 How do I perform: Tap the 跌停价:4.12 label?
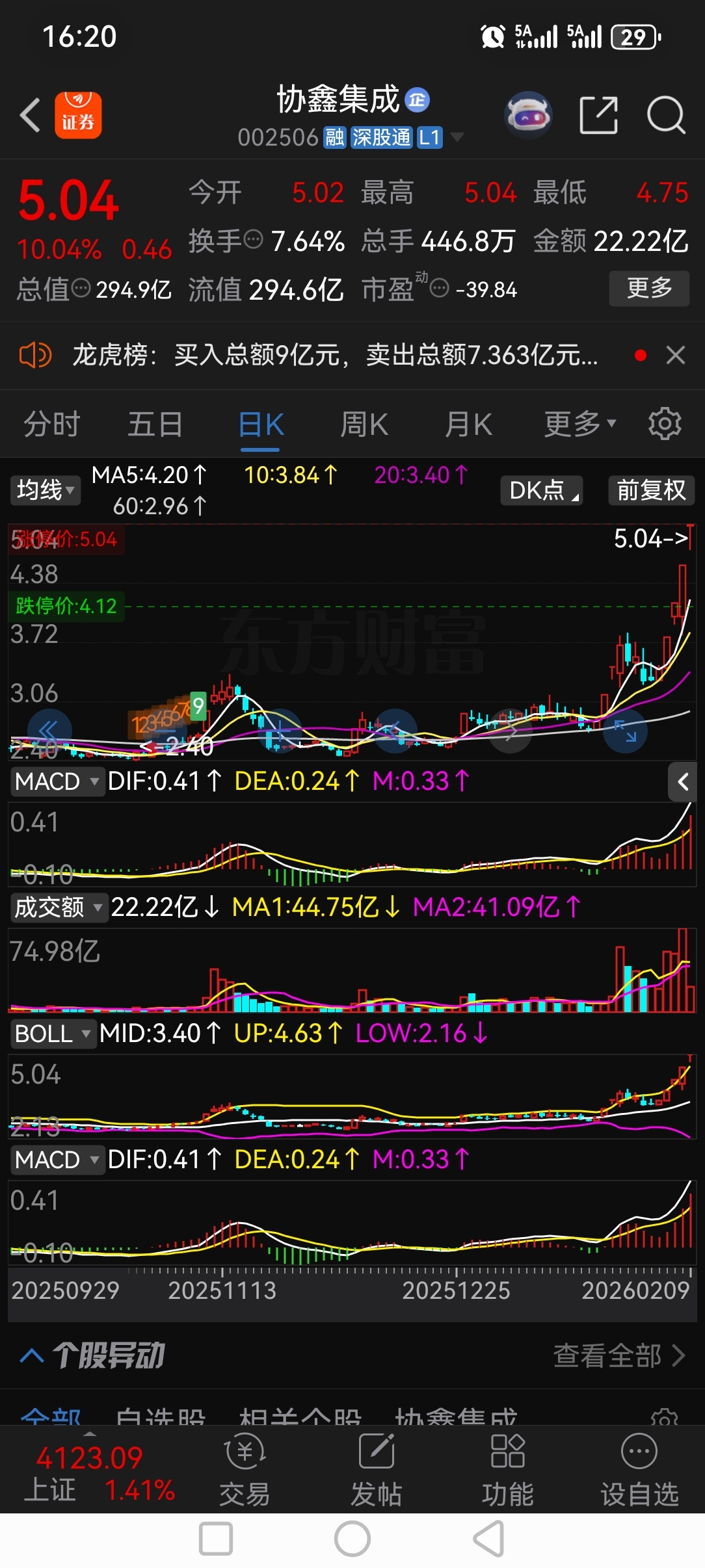click(66, 606)
